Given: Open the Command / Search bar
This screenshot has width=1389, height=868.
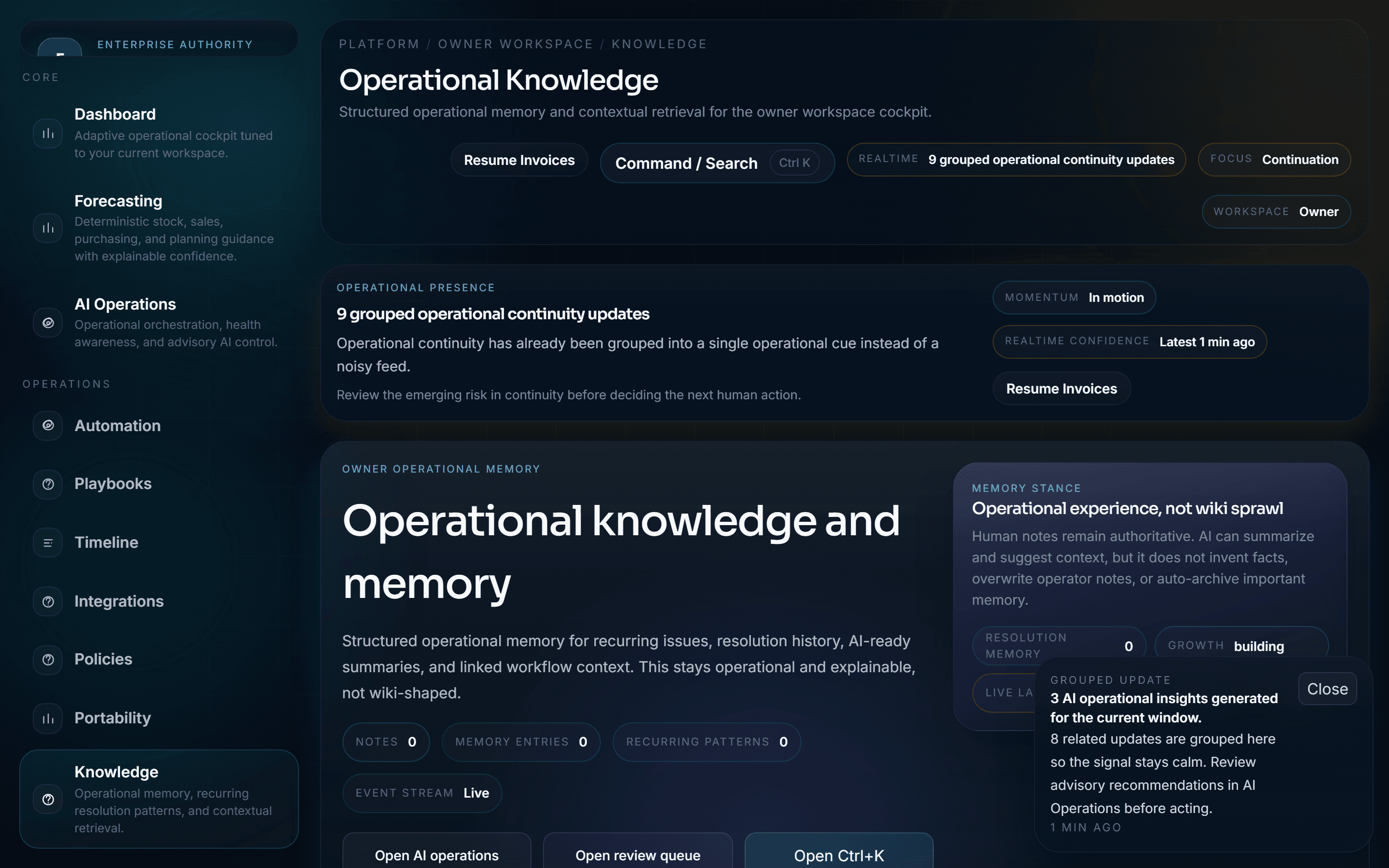Looking at the screenshot, I should pyautogui.click(x=717, y=163).
